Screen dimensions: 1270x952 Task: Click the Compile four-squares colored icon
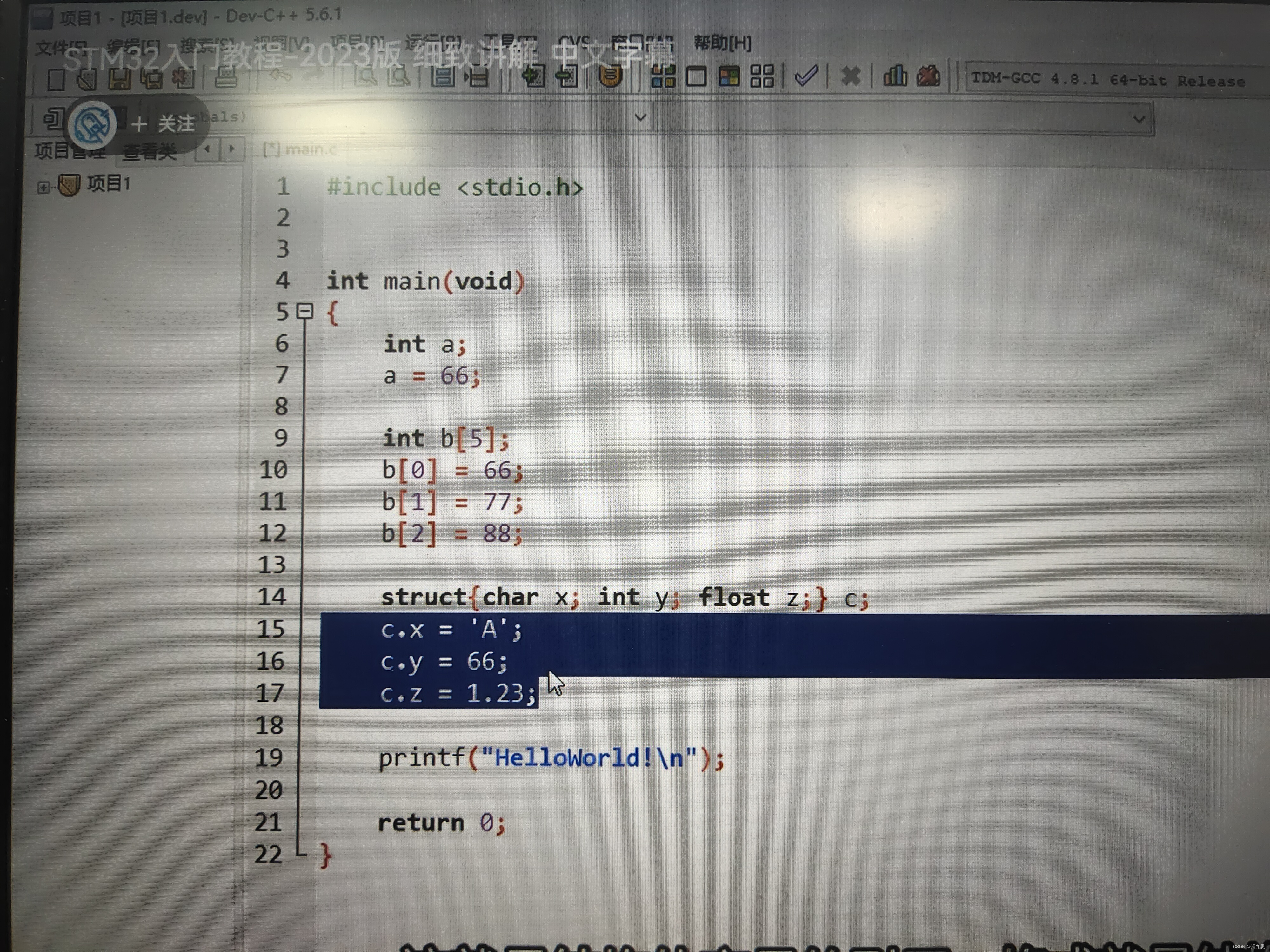click(663, 76)
